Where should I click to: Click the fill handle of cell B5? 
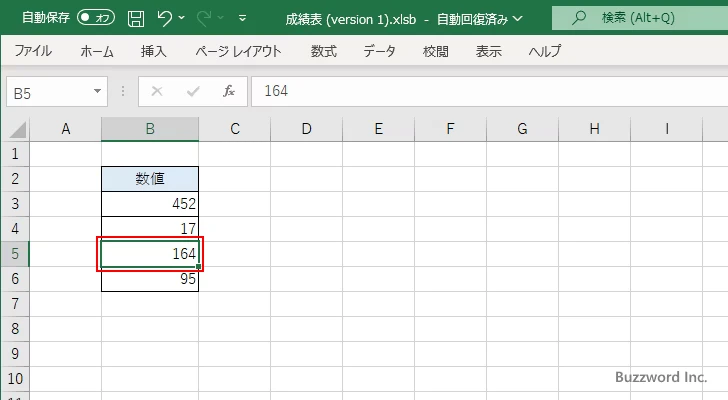199,267
